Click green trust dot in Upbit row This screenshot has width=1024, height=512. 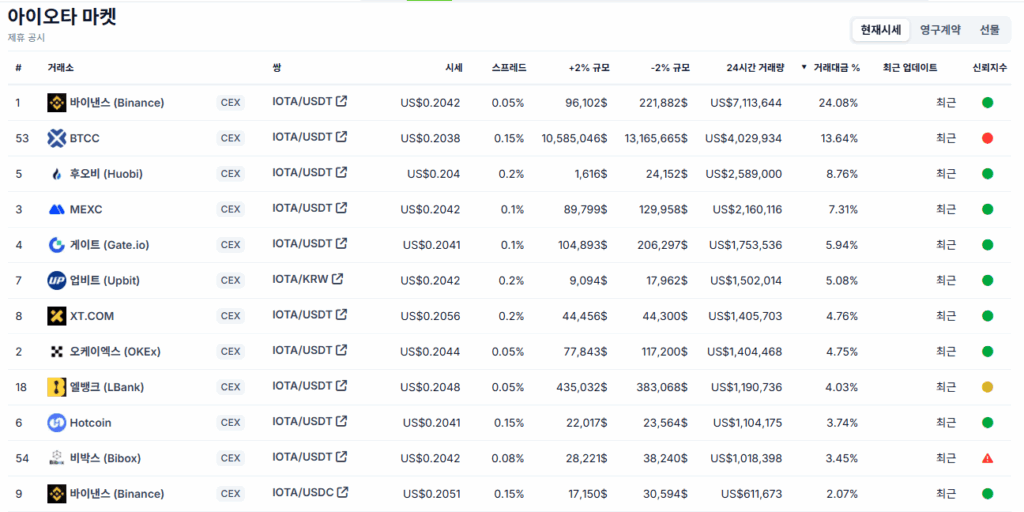(x=987, y=280)
